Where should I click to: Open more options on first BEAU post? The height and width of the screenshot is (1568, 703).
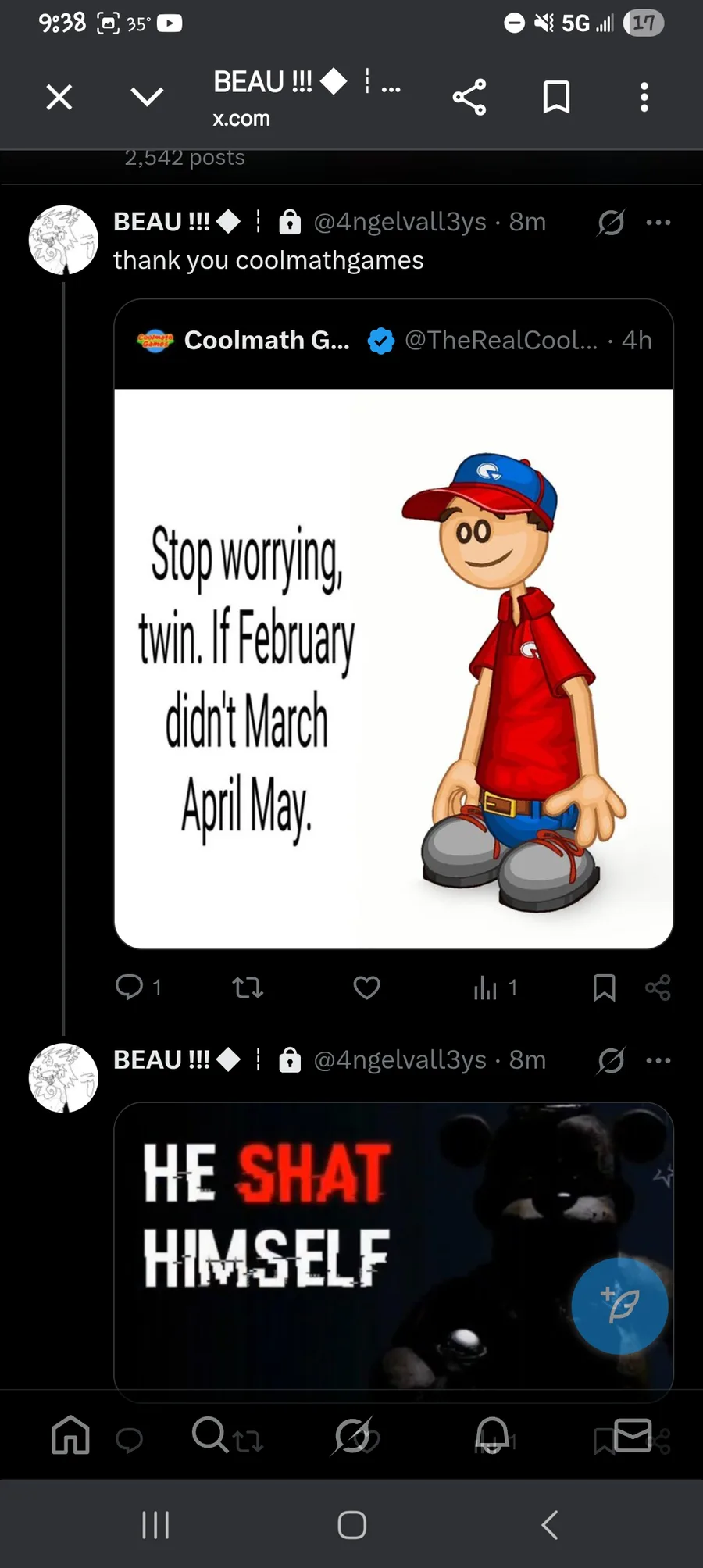(658, 223)
